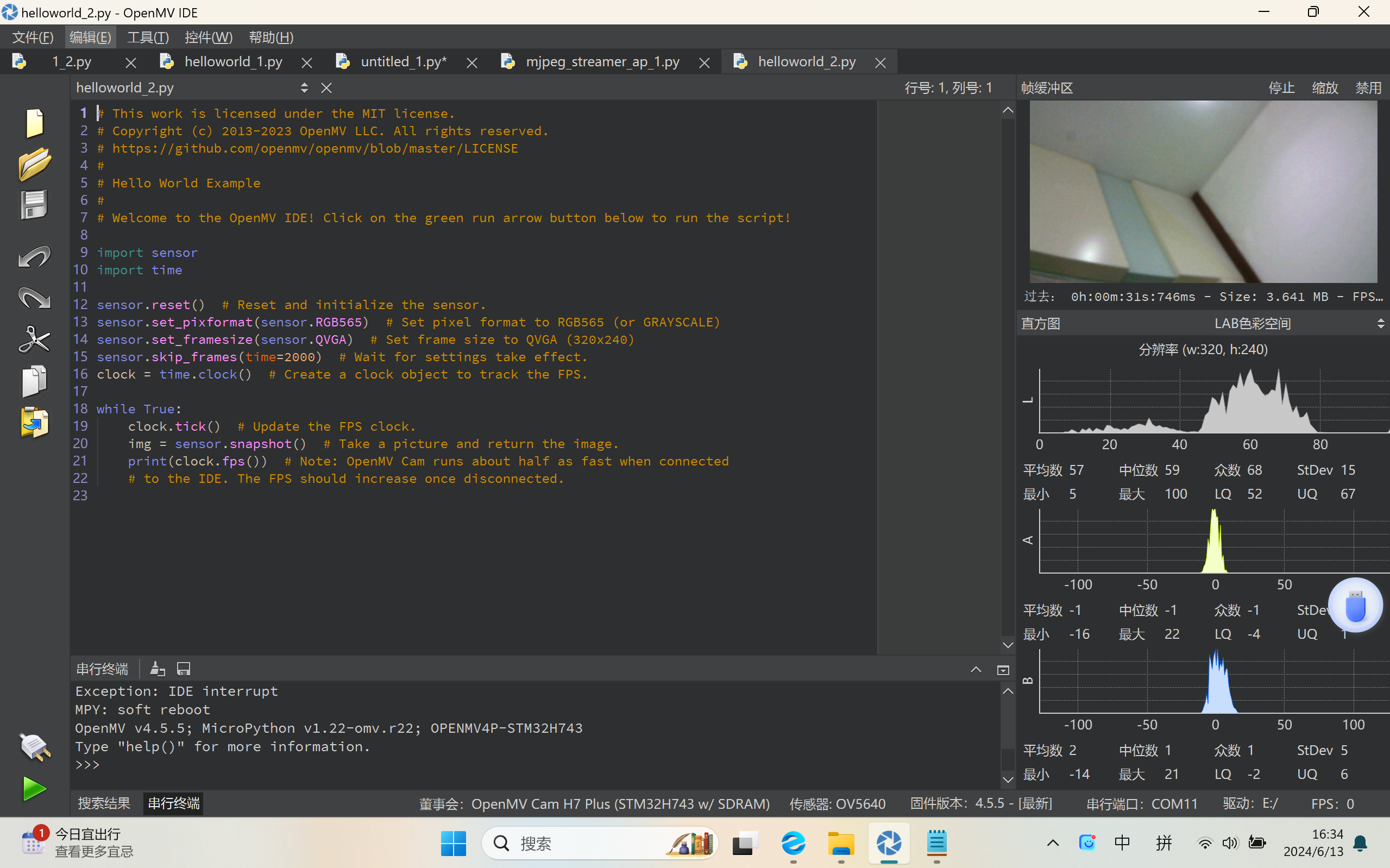Switch to the mjpeg_streamer_ap_1.py tab
1390x868 pixels.
pos(602,62)
